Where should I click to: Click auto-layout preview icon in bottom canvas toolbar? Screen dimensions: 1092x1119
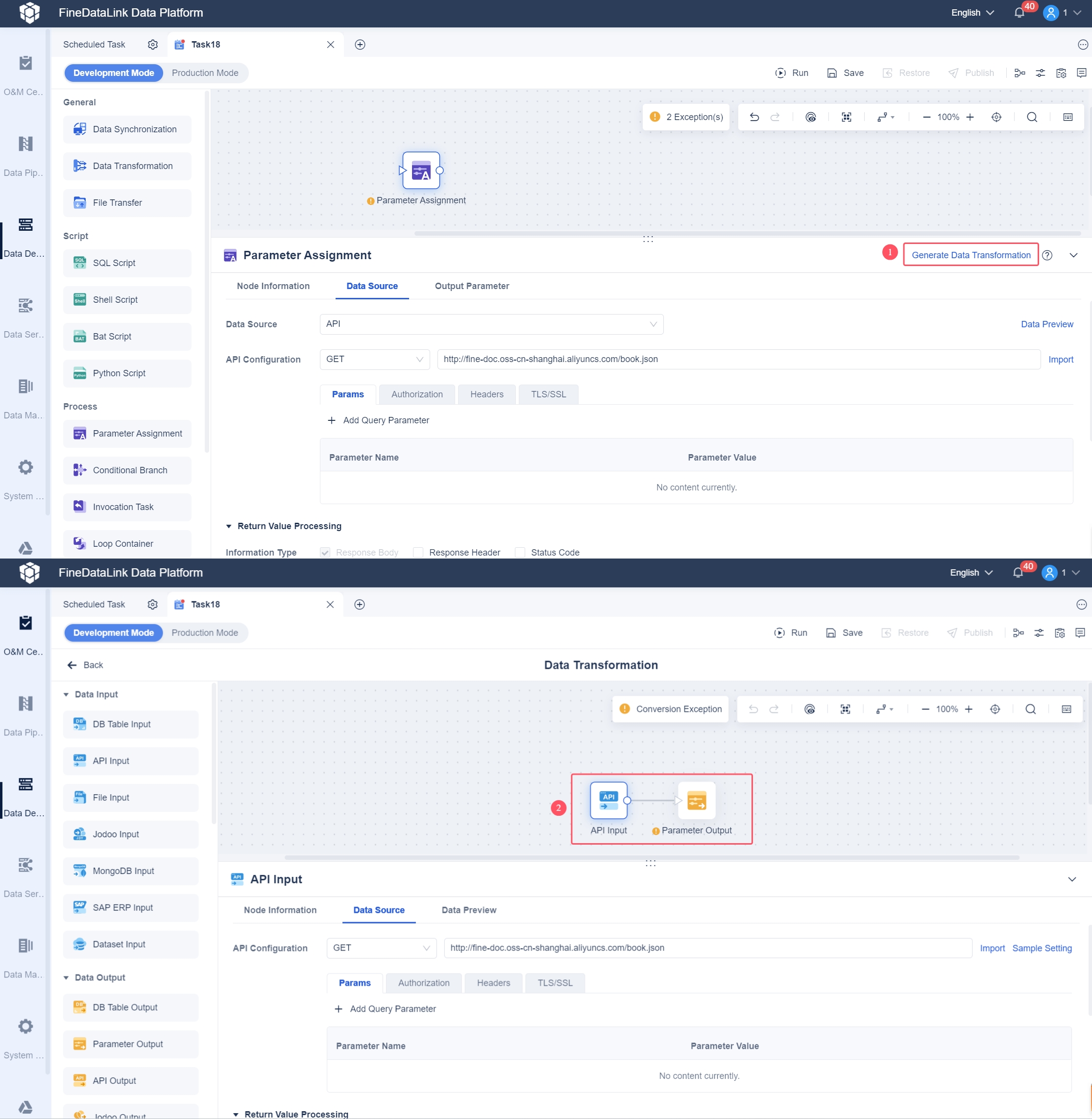pyautogui.click(x=809, y=709)
